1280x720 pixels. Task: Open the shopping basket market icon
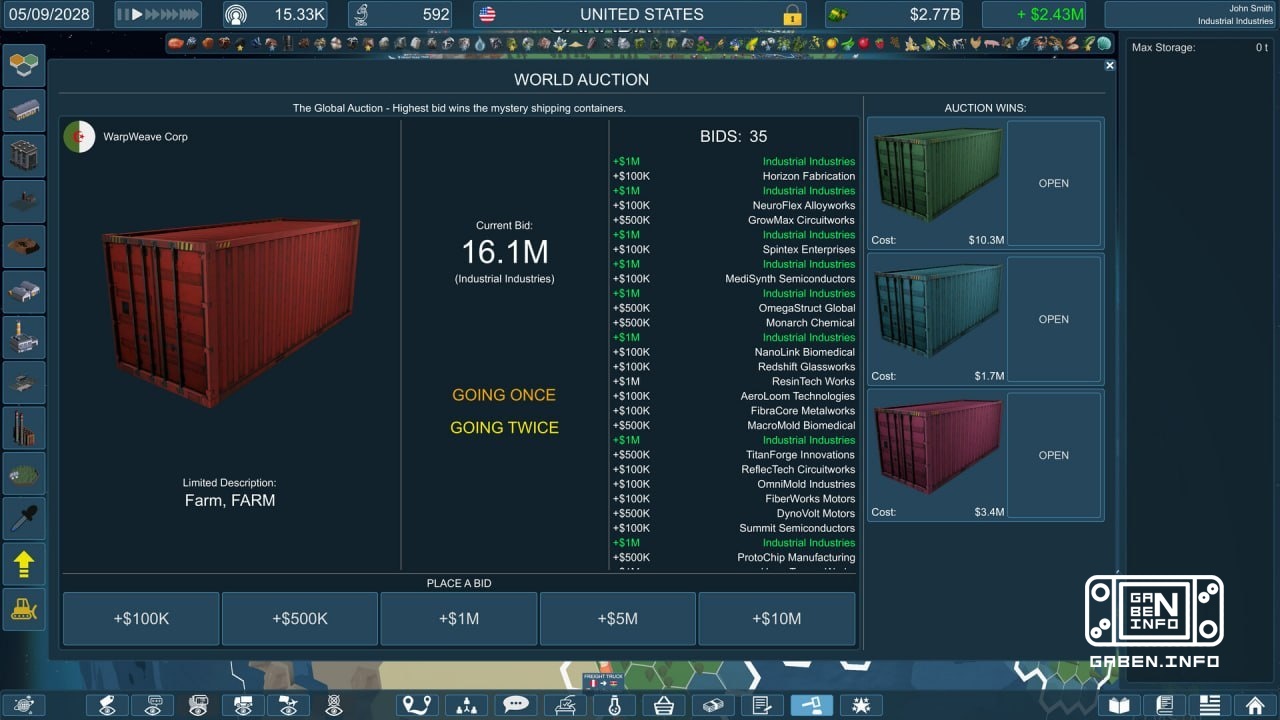[x=663, y=705]
